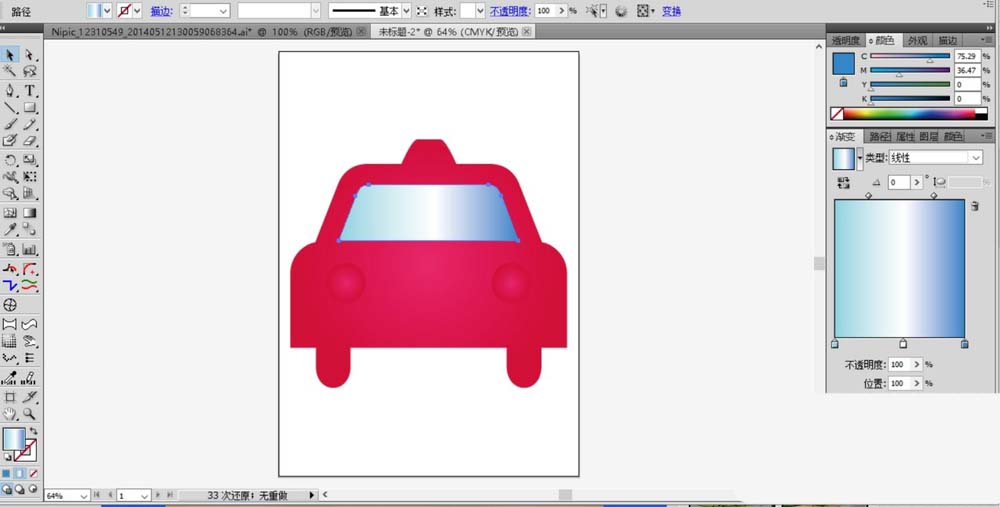Select the Gradient tool in toolbox
1000x507 pixels.
pyautogui.click(x=29, y=212)
